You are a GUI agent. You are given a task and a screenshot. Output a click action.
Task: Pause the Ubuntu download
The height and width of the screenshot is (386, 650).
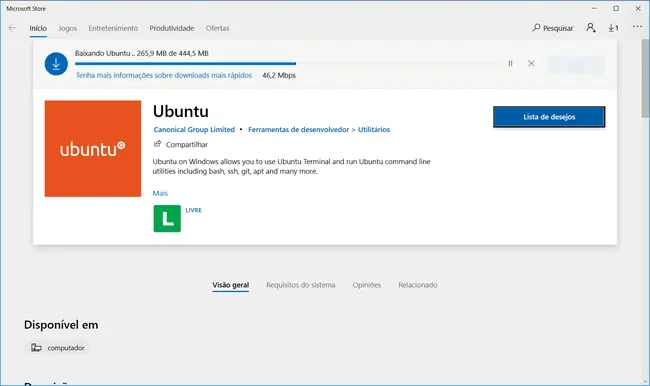click(510, 63)
